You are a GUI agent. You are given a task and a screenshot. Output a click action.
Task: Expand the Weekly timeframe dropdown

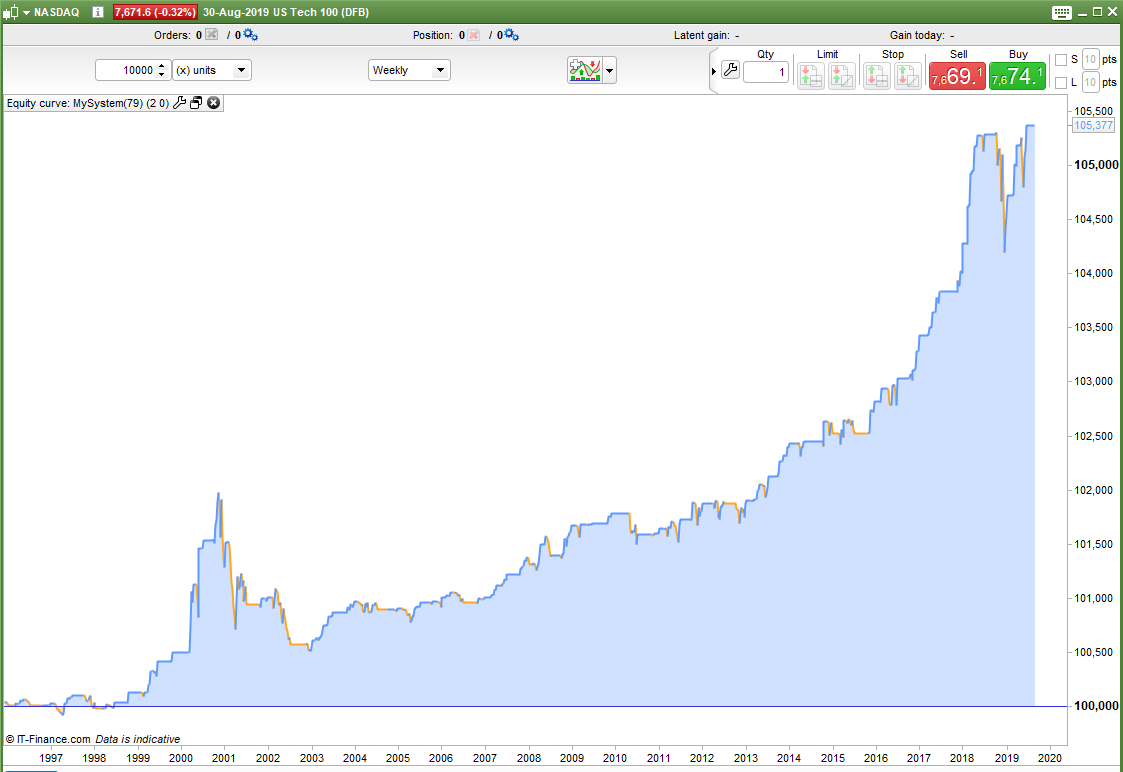click(409, 70)
